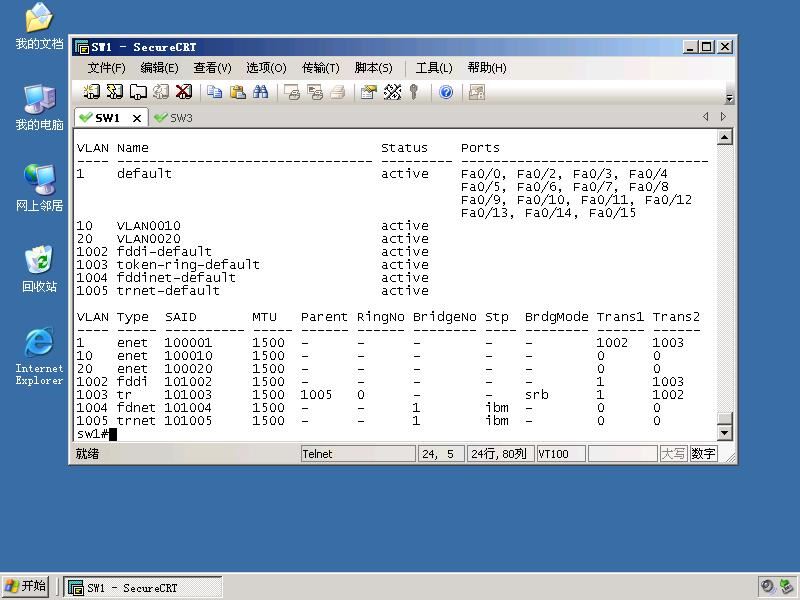Click the 数字 Num Lock indicator
Viewport: 800px width, 600px height.
(x=704, y=454)
